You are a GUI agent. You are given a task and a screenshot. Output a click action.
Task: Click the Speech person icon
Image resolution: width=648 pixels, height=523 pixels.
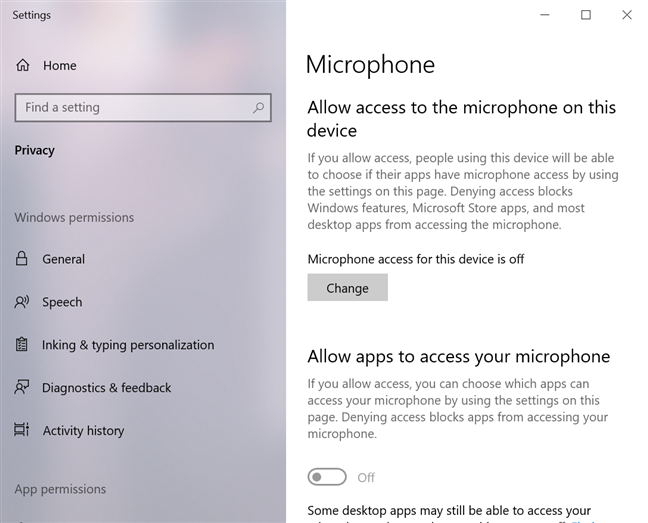point(22,302)
